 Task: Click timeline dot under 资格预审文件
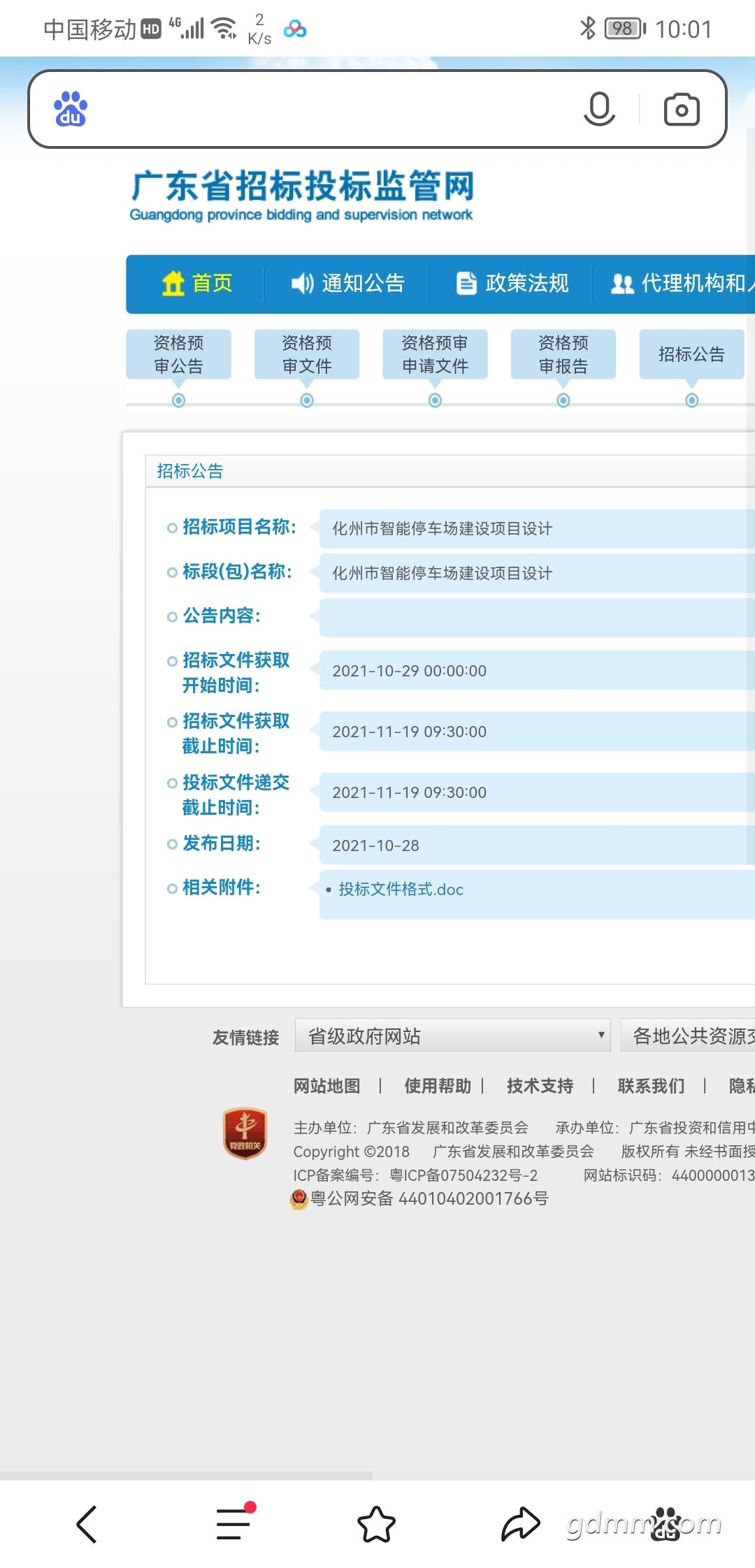pos(307,400)
